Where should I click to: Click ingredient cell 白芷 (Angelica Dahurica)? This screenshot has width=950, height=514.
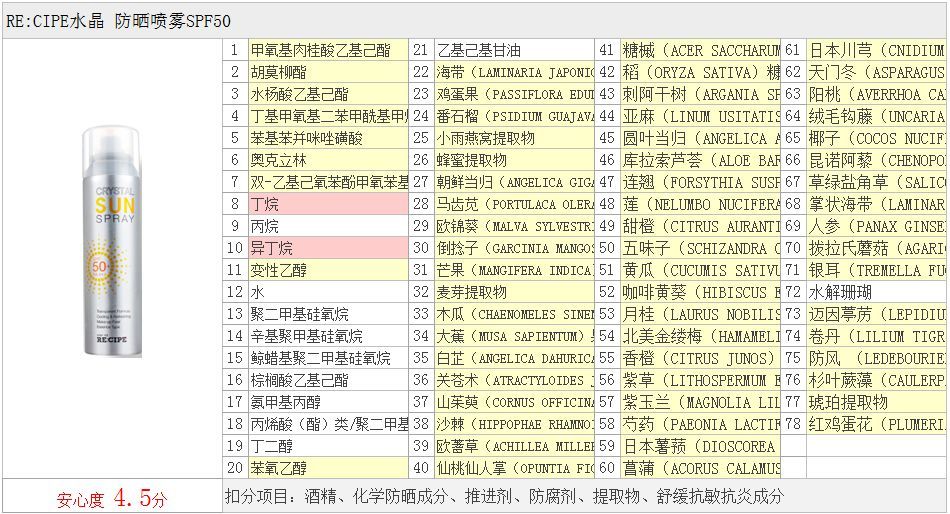click(514, 358)
